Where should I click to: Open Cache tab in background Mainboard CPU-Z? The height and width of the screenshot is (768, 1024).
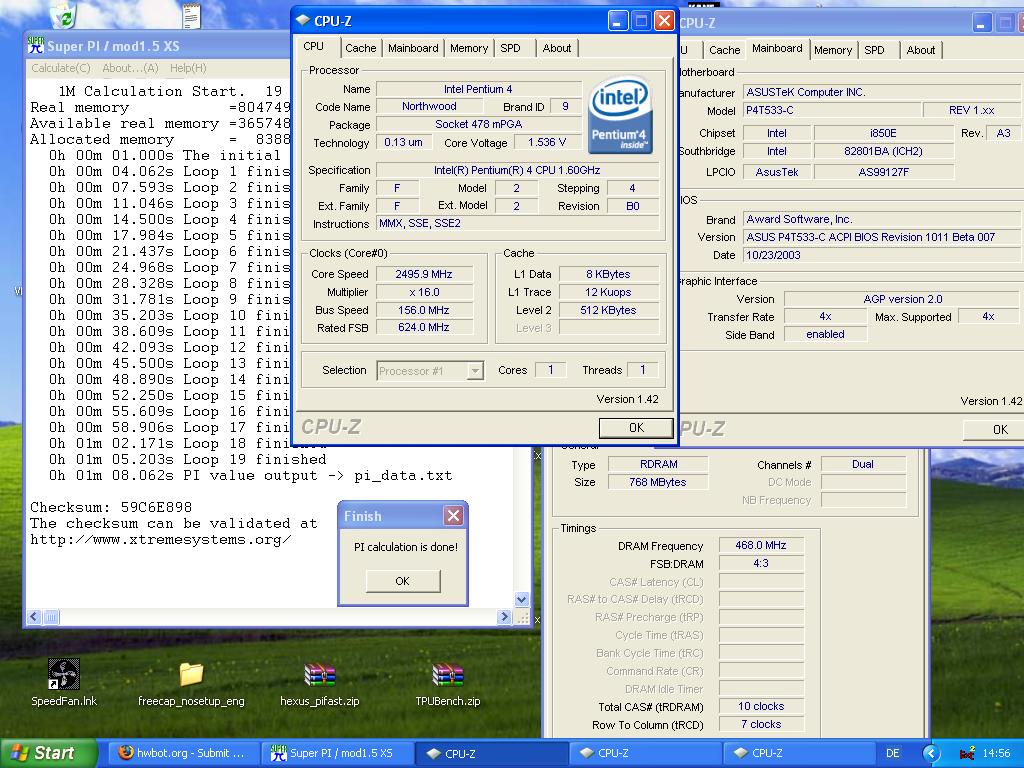click(x=724, y=50)
